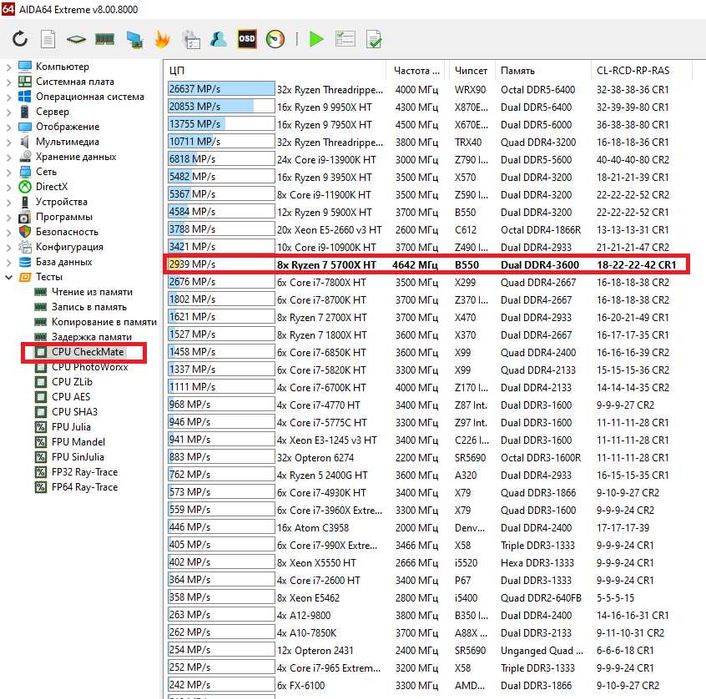Select the 16x Ryzen 9 3950X HT row

tap(426, 177)
